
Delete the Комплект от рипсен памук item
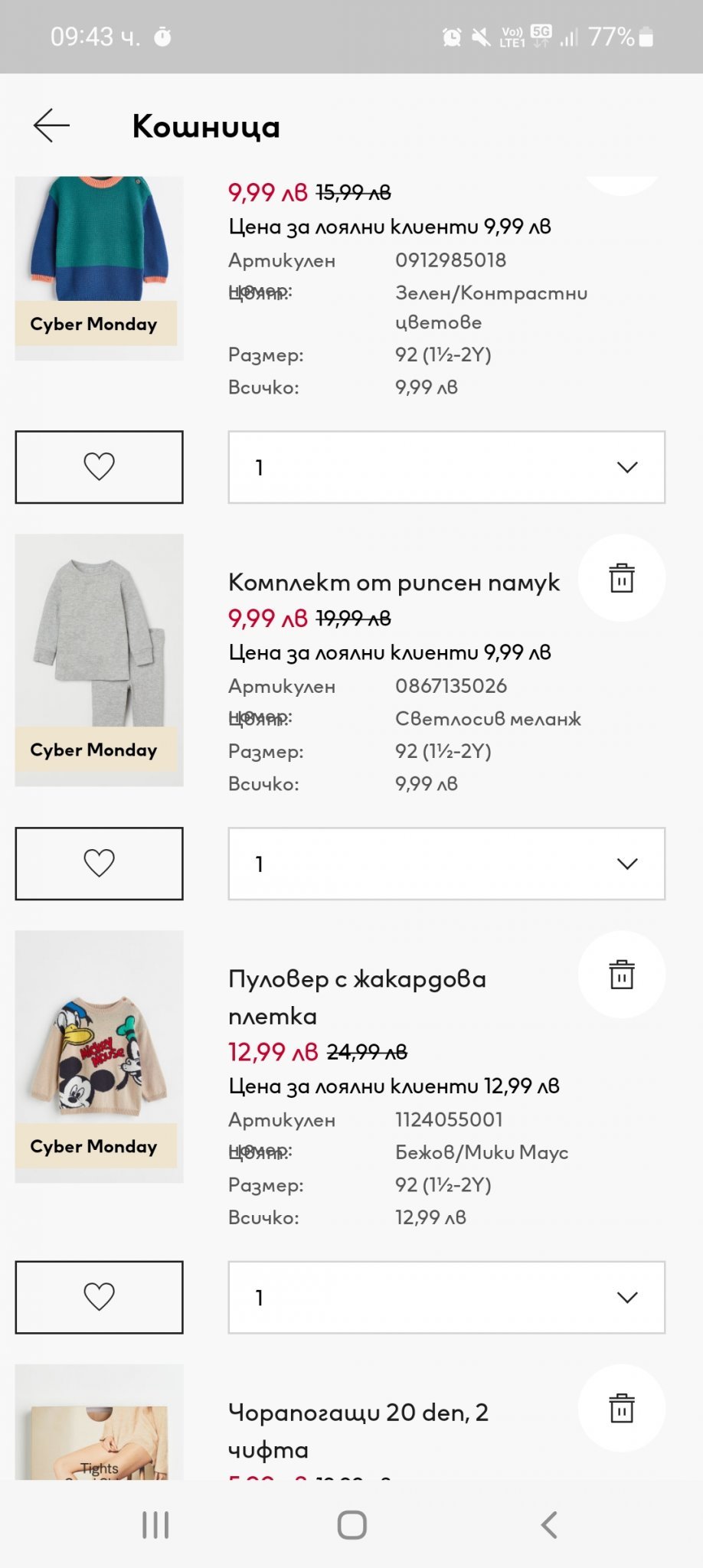[621, 578]
